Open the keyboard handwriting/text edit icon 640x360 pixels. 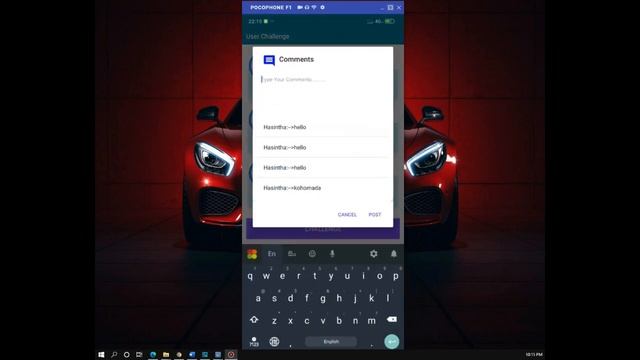click(292, 254)
